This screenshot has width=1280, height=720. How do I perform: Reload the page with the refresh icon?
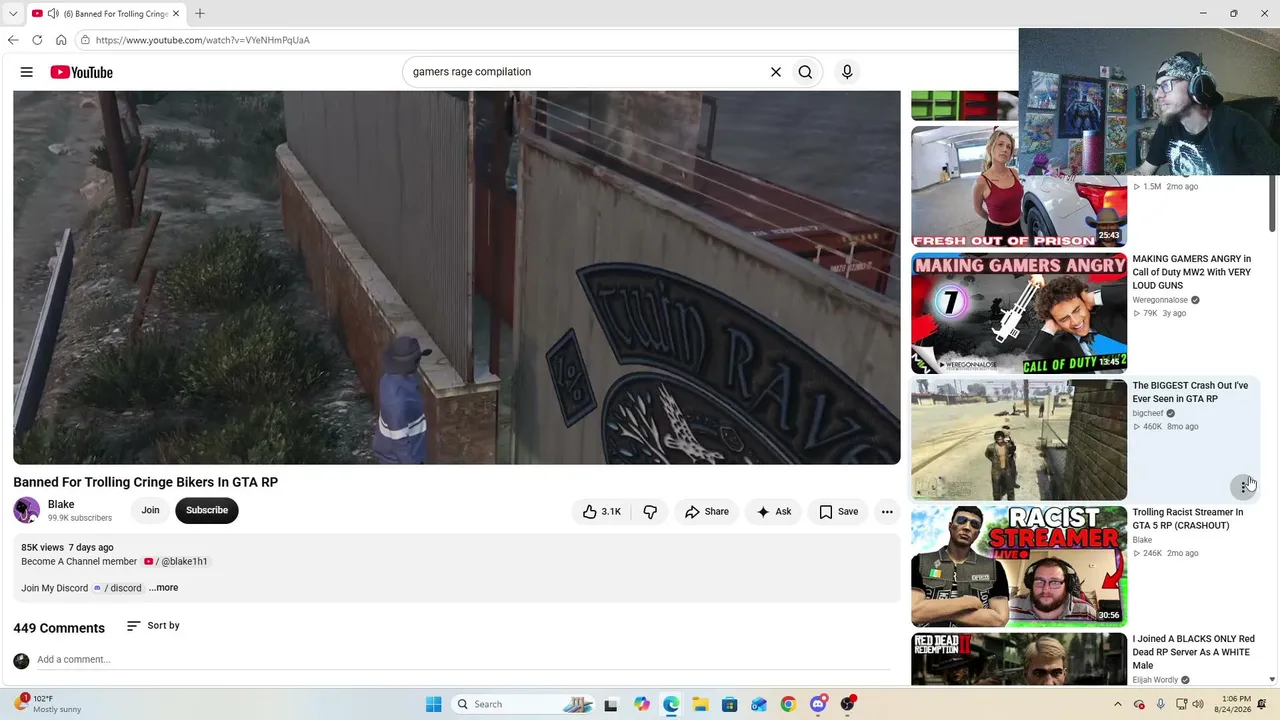37,40
